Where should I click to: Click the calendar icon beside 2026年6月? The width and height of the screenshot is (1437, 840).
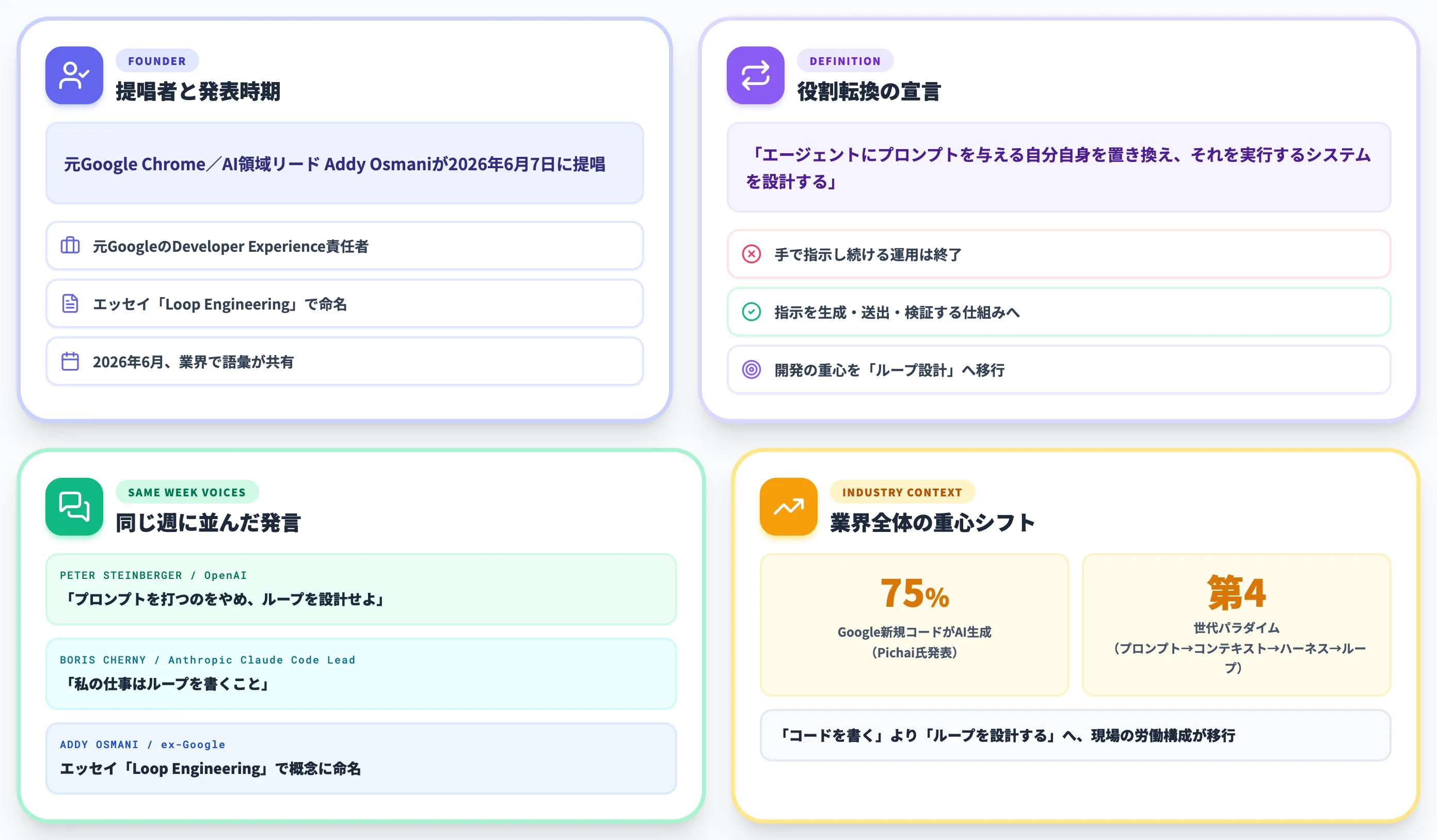click(x=70, y=361)
